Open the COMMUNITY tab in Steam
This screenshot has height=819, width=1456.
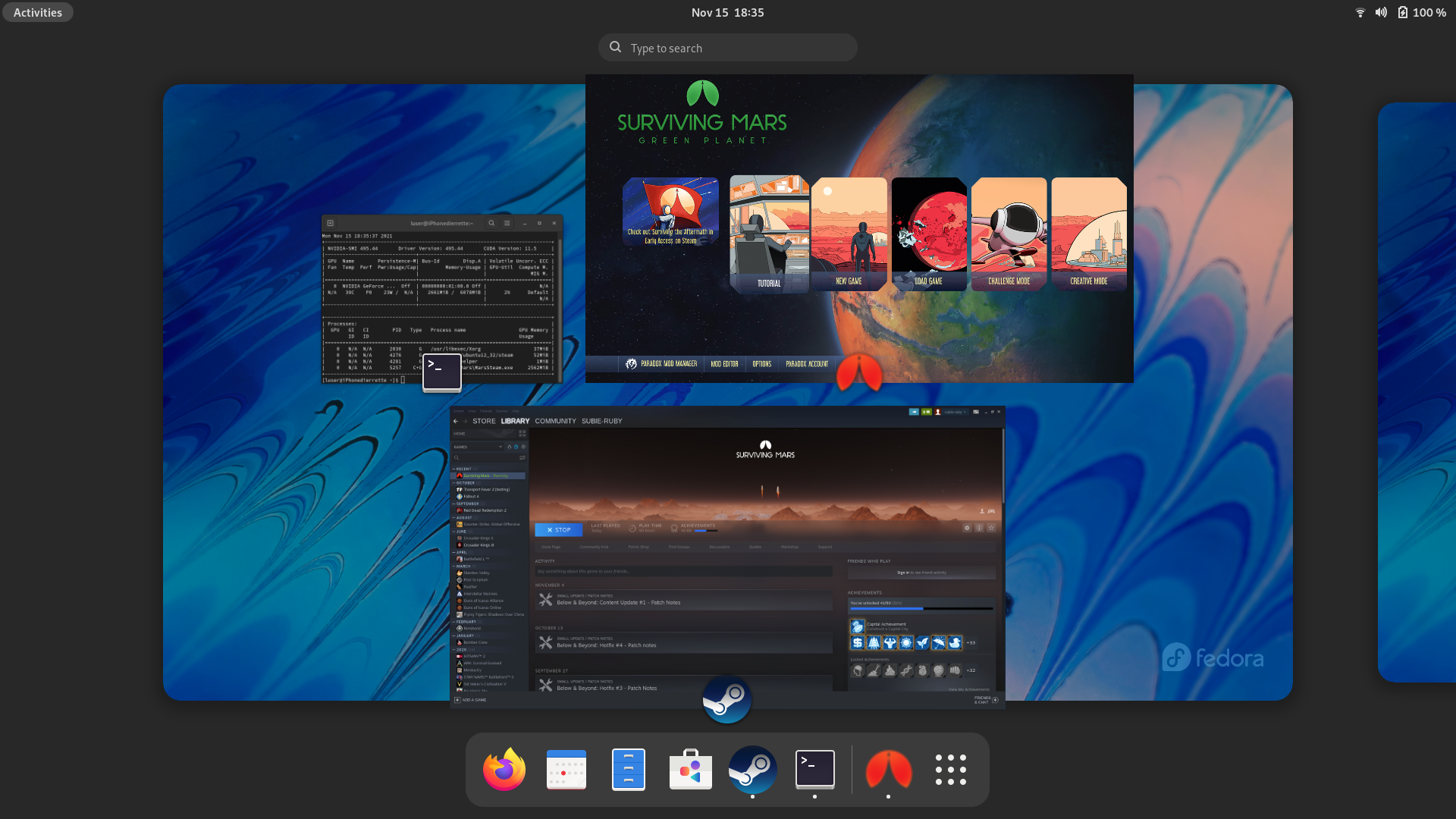coord(555,421)
